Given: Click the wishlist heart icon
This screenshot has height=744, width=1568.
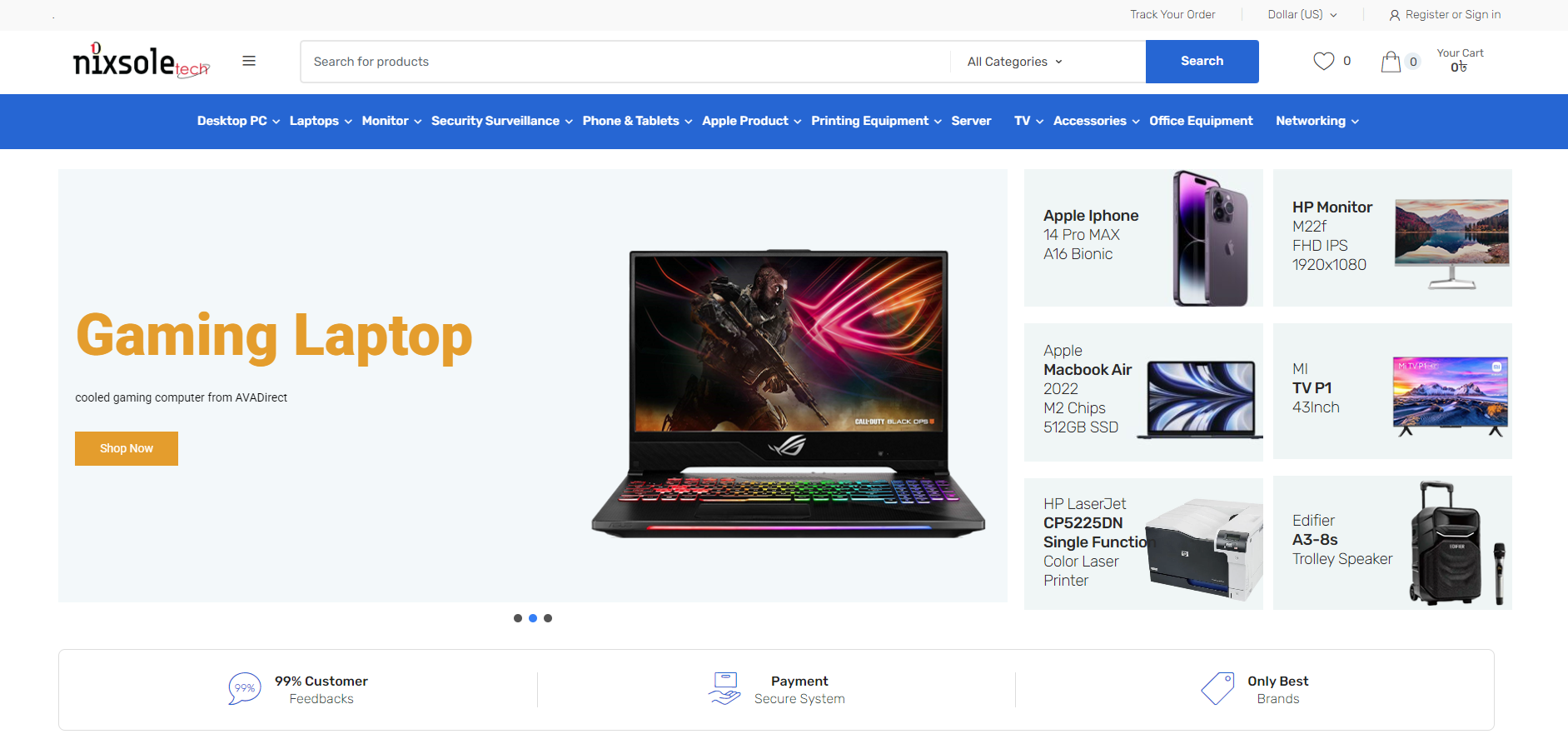Looking at the screenshot, I should tap(1324, 61).
